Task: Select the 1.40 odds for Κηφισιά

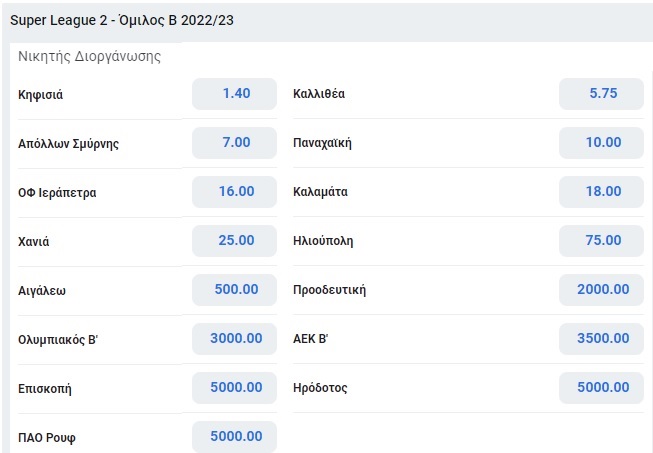Action: tap(234, 94)
